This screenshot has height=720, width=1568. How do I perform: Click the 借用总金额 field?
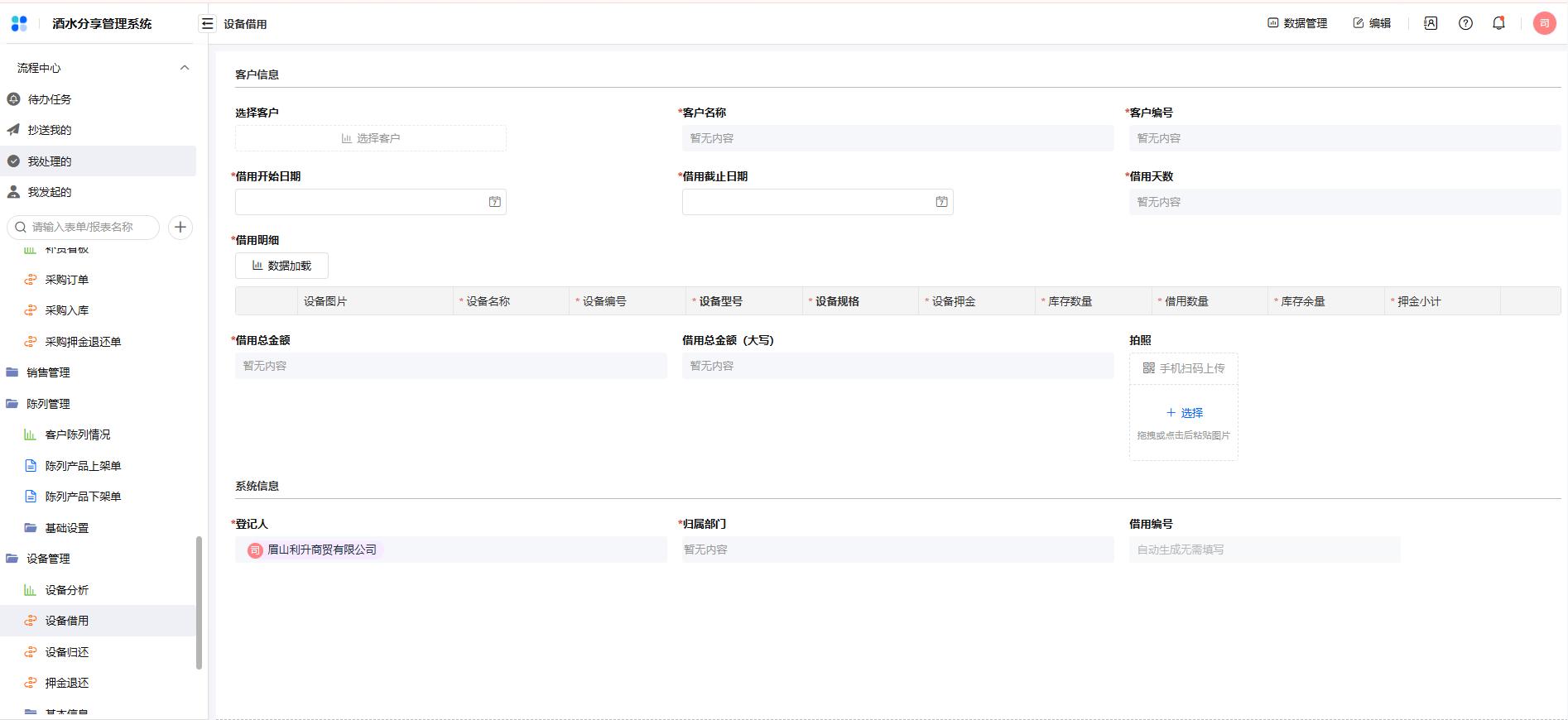[x=451, y=366]
